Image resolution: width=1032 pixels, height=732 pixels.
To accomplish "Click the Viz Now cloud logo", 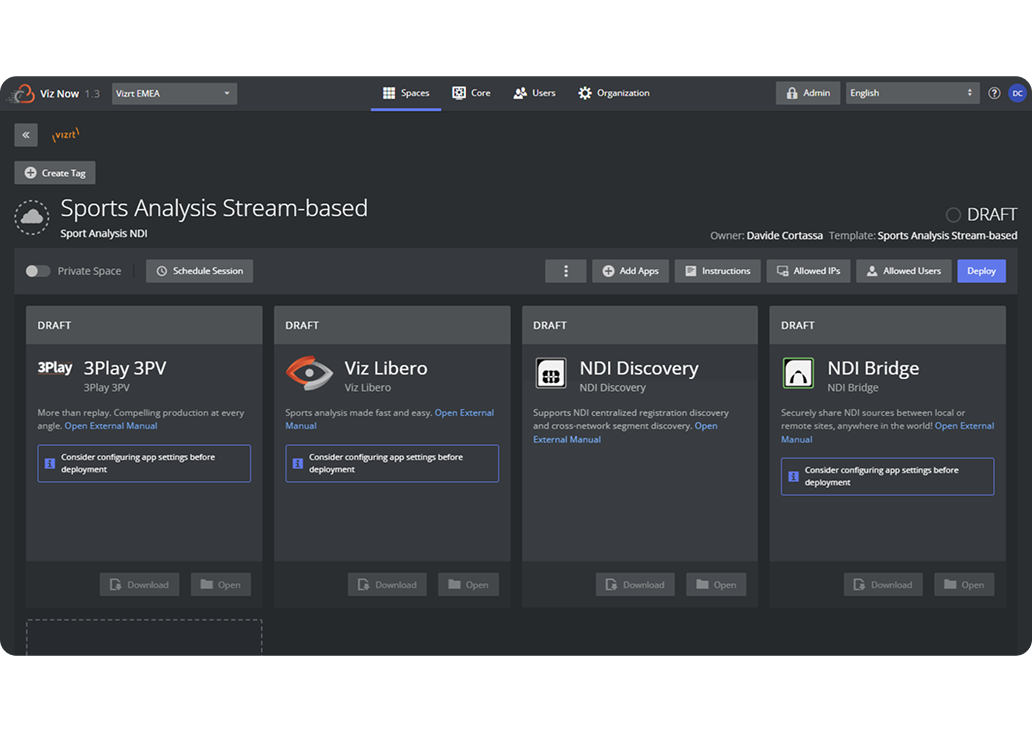I will 21,94.
